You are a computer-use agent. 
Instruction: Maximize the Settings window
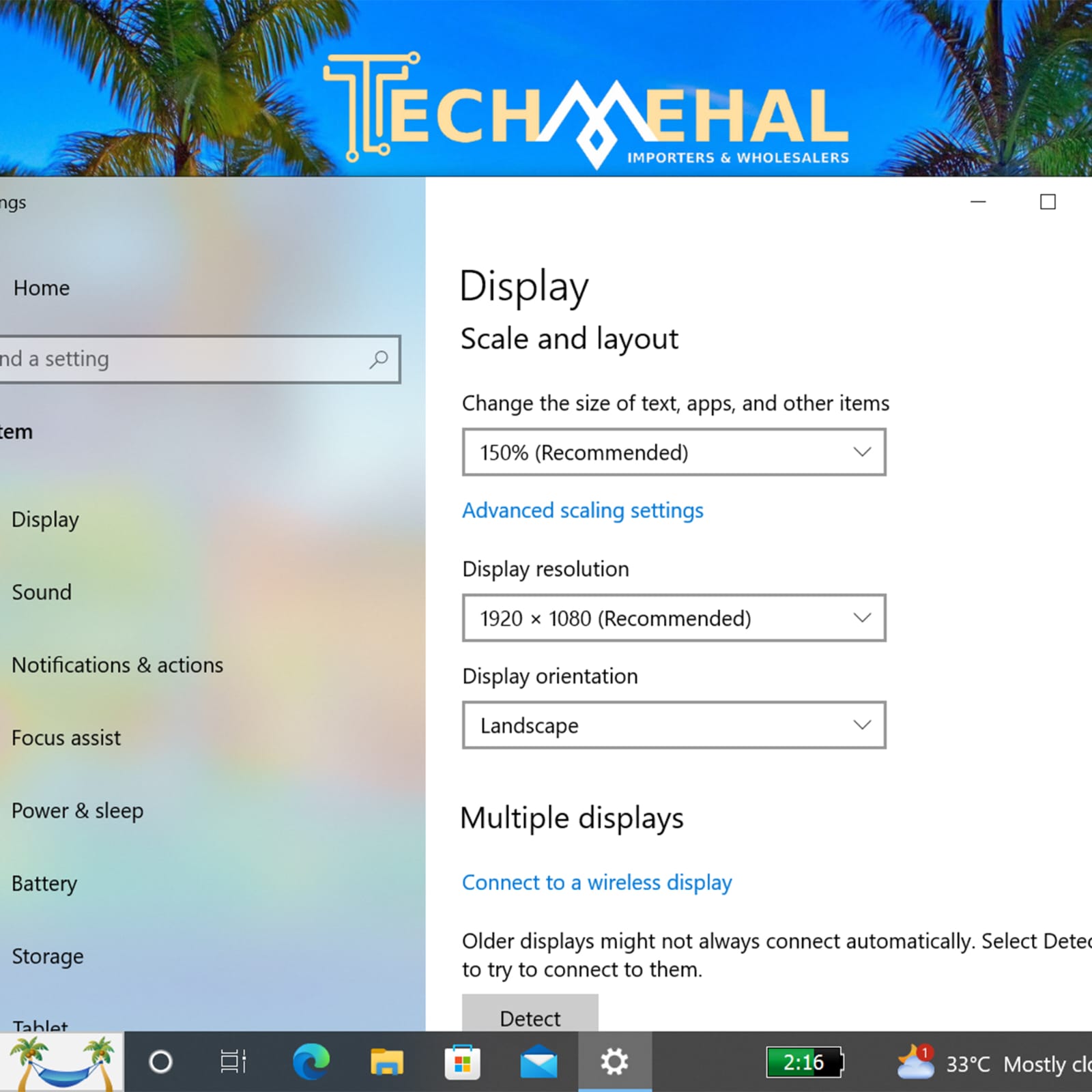click(x=1048, y=202)
